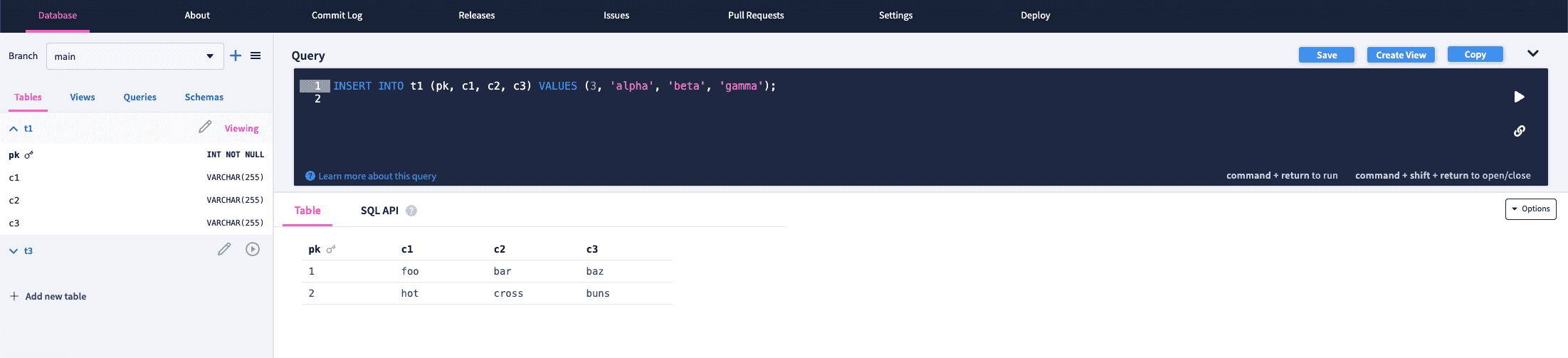Switch to the SQL API tab
The image size is (1568, 358).
tap(379, 211)
